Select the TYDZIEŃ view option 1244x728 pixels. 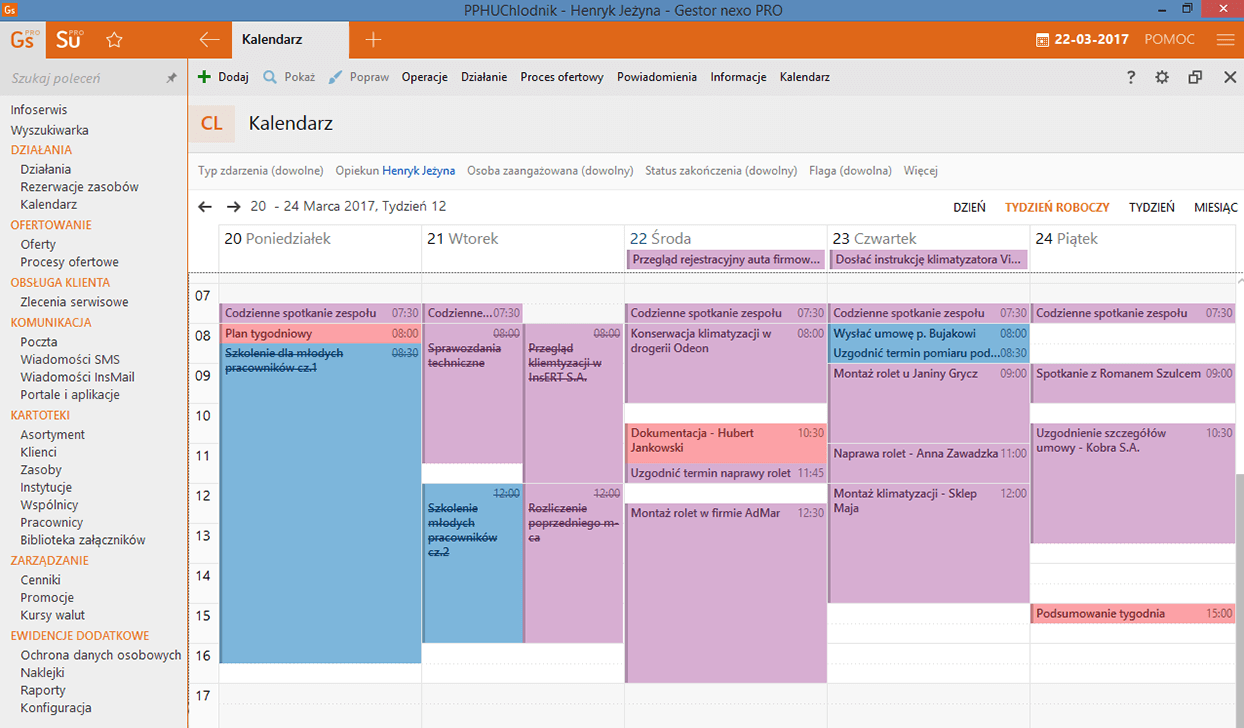tap(1151, 207)
